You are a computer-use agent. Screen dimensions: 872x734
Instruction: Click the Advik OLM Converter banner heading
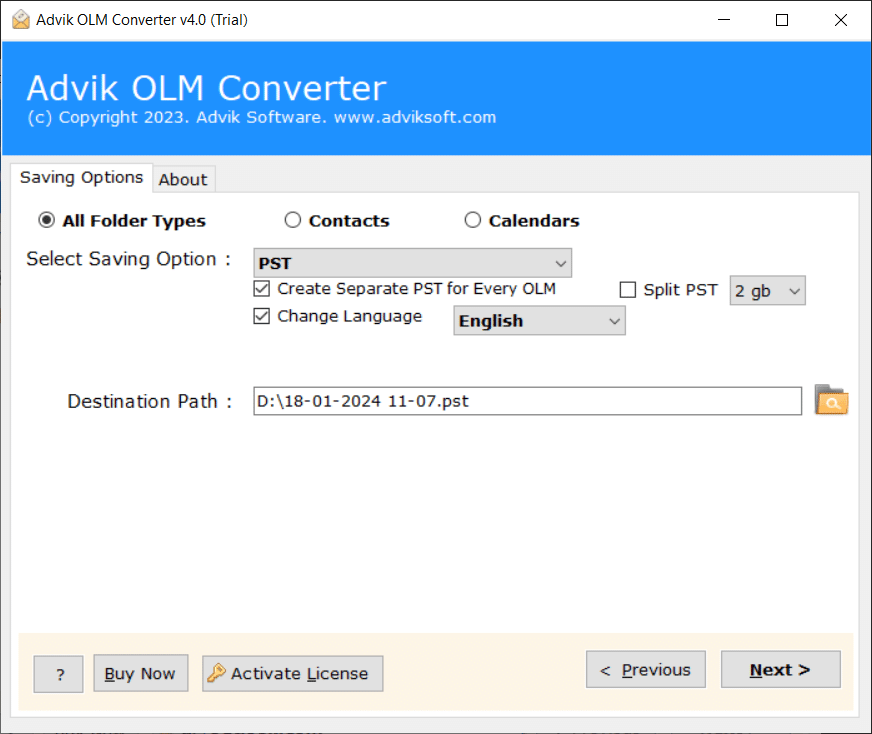click(x=206, y=88)
